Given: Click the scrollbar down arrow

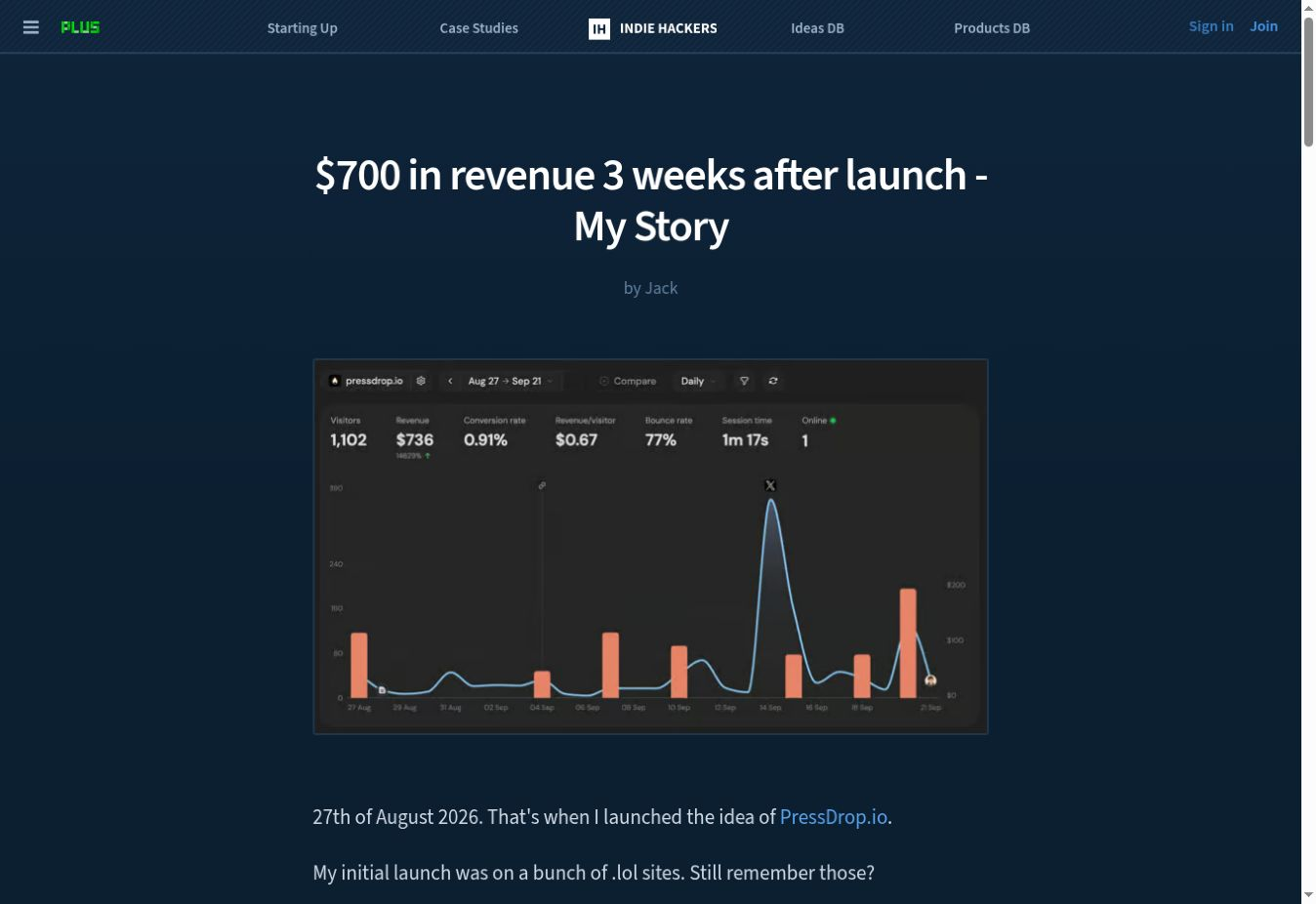Looking at the screenshot, I should pos(1308,896).
